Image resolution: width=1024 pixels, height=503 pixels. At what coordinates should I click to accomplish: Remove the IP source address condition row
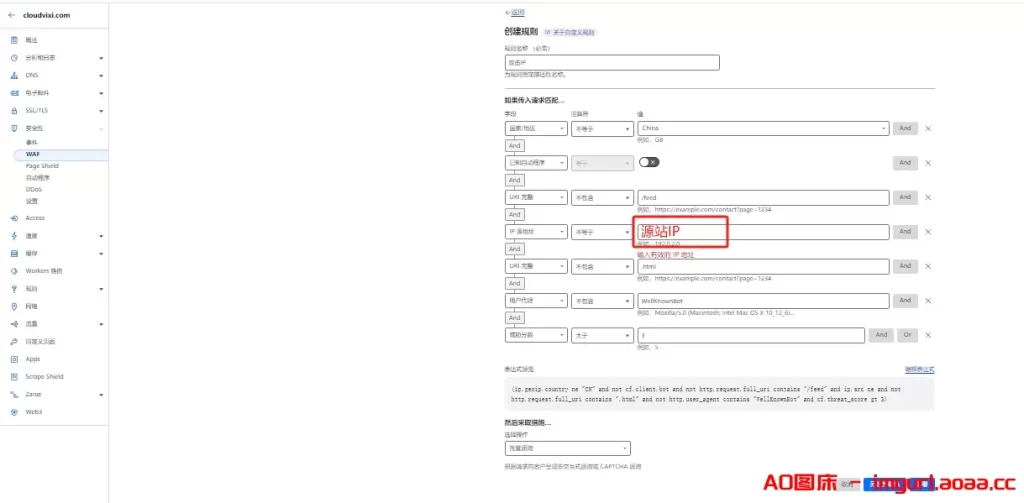[928, 232]
